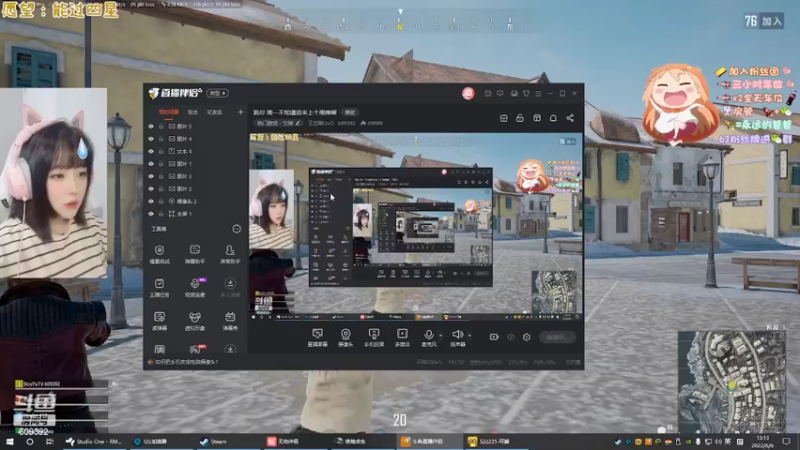Open the 弹幕秀 TV icon tool
Screen dimensions: 800x450
tap(230, 321)
